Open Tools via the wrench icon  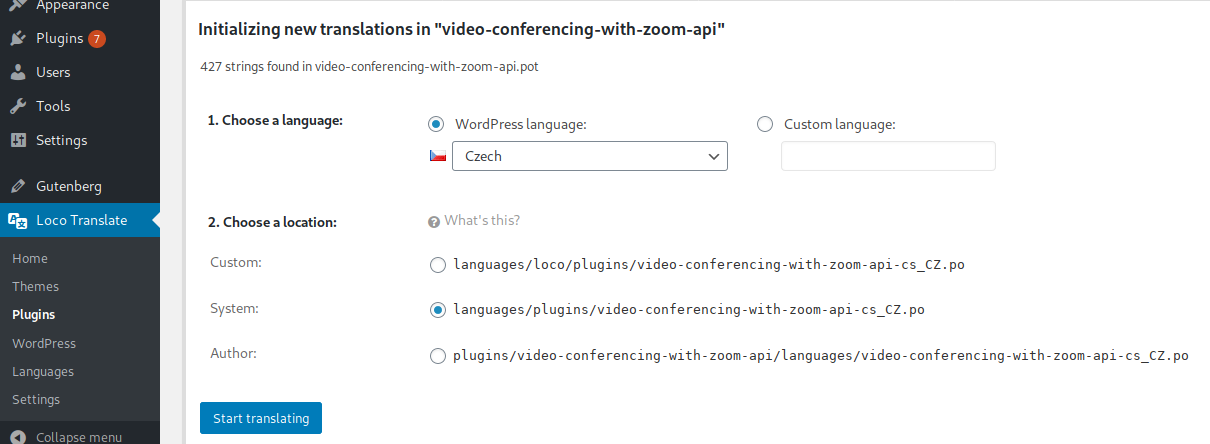(x=18, y=106)
